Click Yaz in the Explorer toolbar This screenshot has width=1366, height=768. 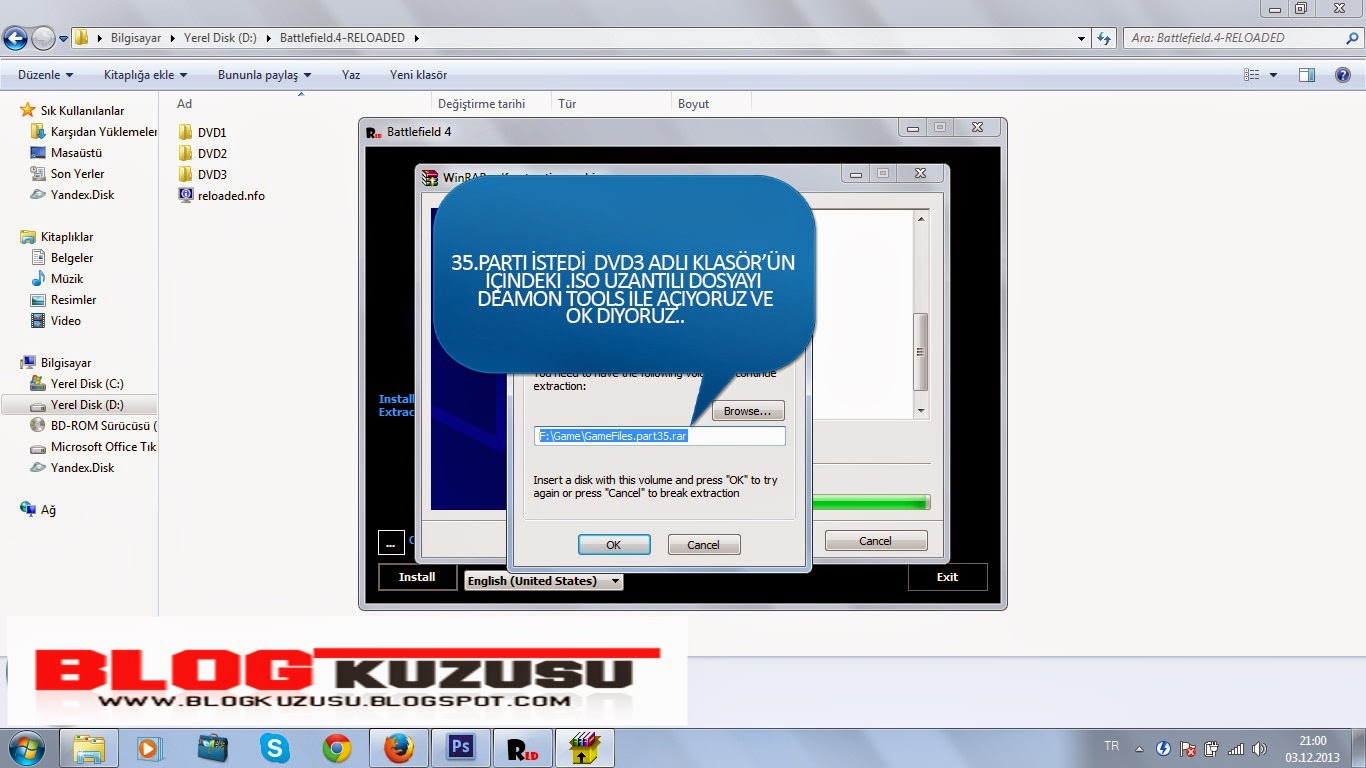pos(351,75)
